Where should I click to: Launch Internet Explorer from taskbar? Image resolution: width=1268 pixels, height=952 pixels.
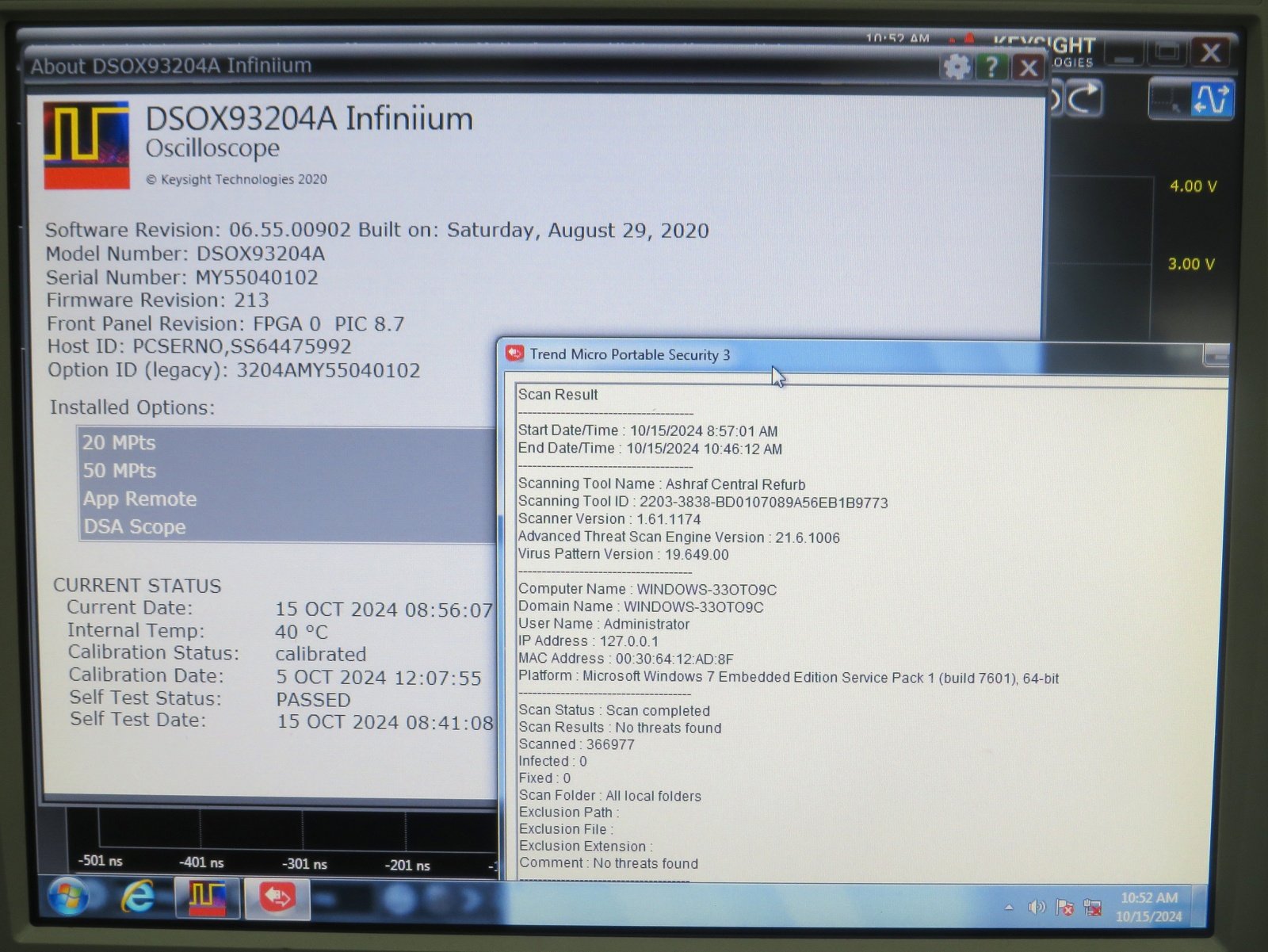(x=138, y=897)
